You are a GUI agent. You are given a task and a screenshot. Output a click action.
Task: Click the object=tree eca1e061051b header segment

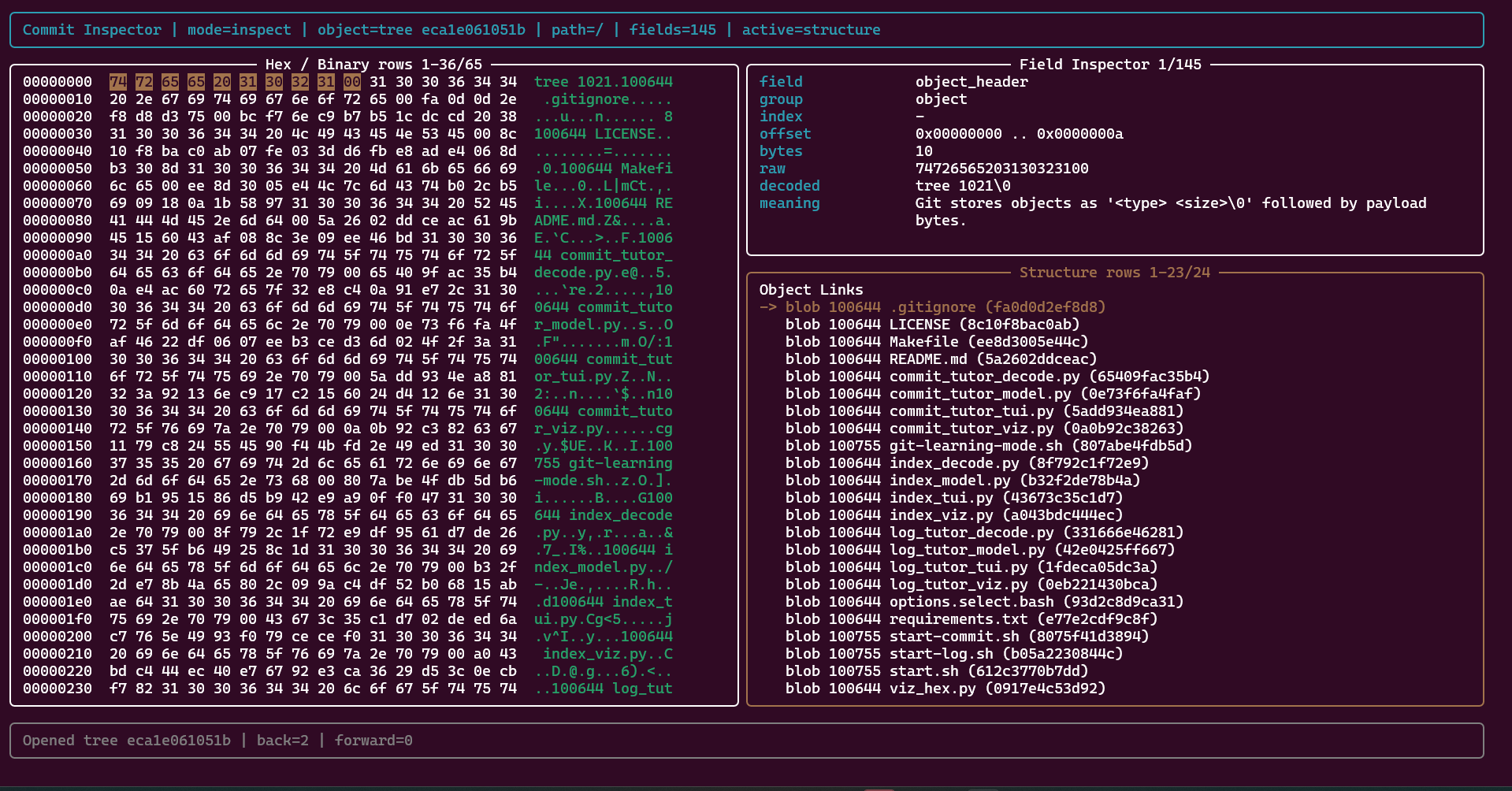(422, 30)
